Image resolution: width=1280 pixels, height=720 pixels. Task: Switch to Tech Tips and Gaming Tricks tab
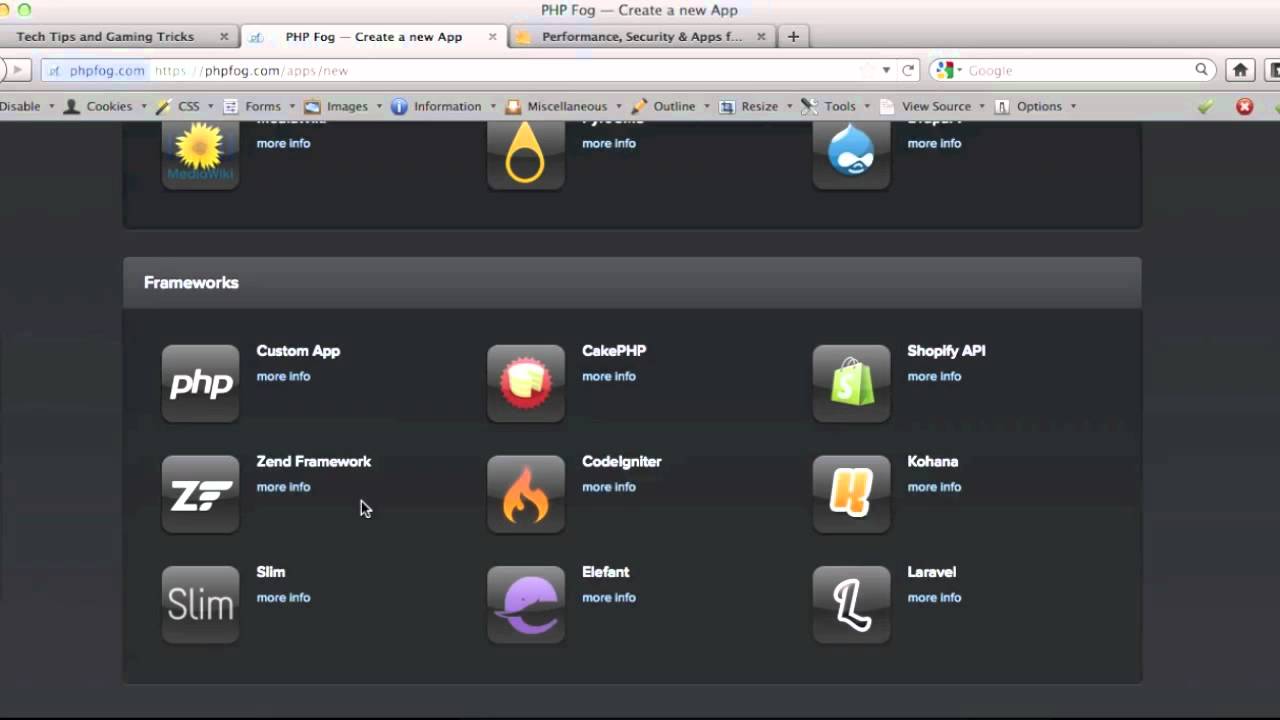[118, 36]
